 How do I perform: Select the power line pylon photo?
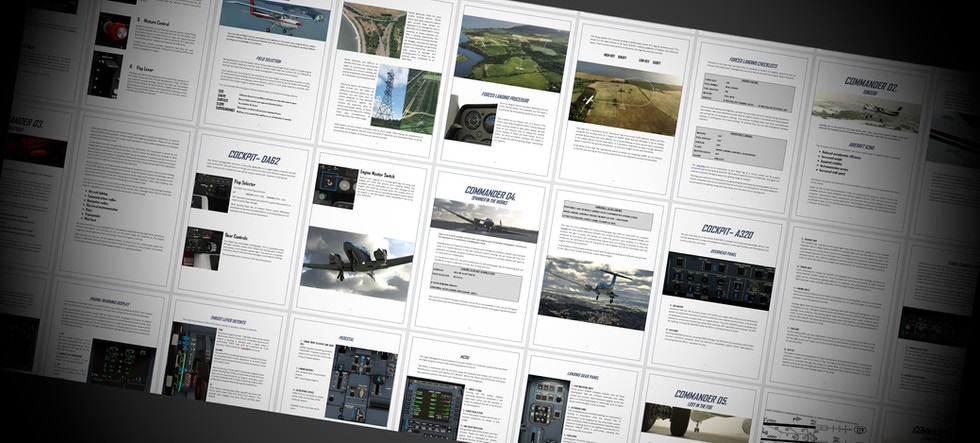[x=391, y=98]
